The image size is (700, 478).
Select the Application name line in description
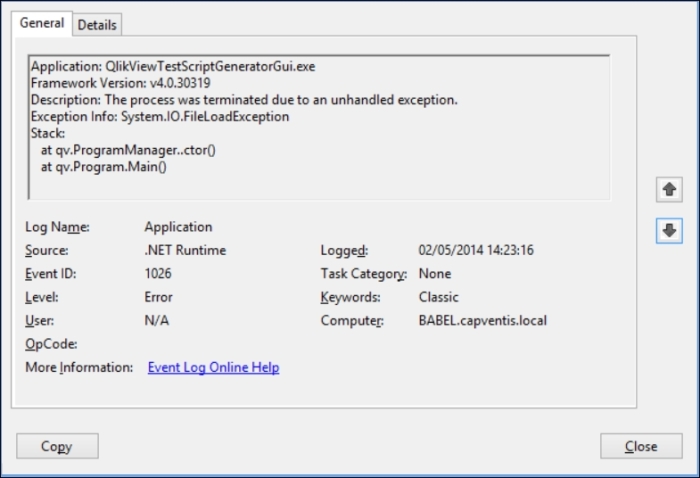coord(173,67)
